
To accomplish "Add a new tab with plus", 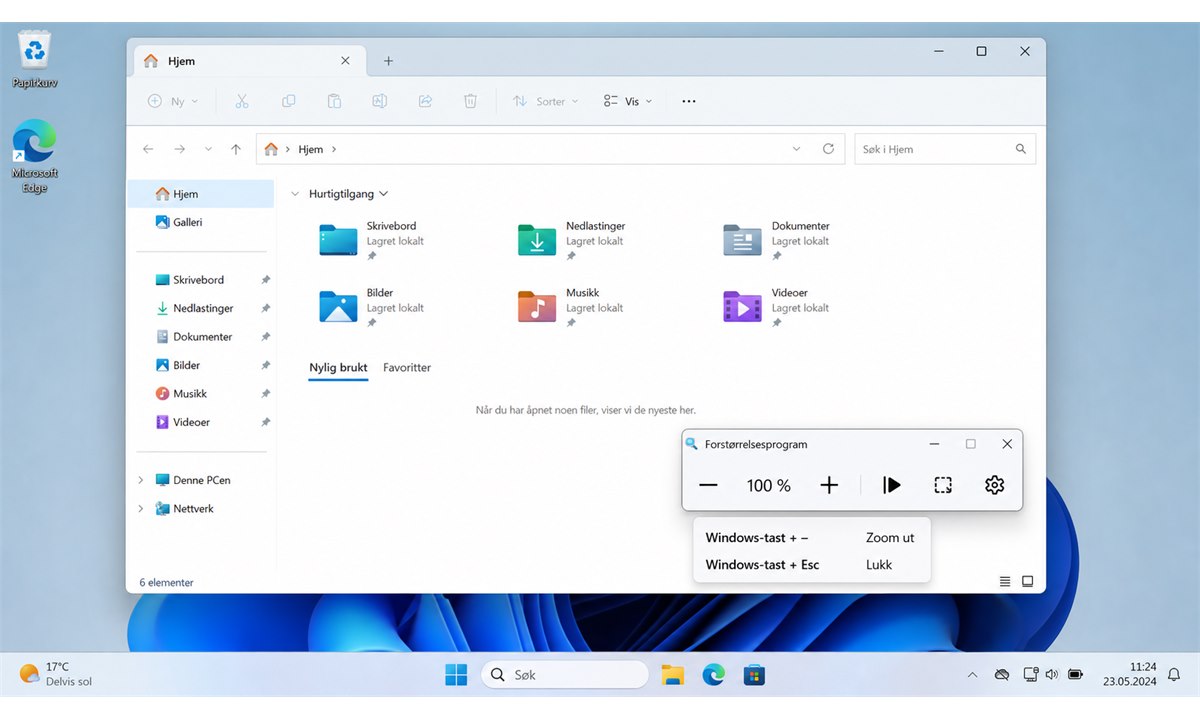I will point(389,61).
